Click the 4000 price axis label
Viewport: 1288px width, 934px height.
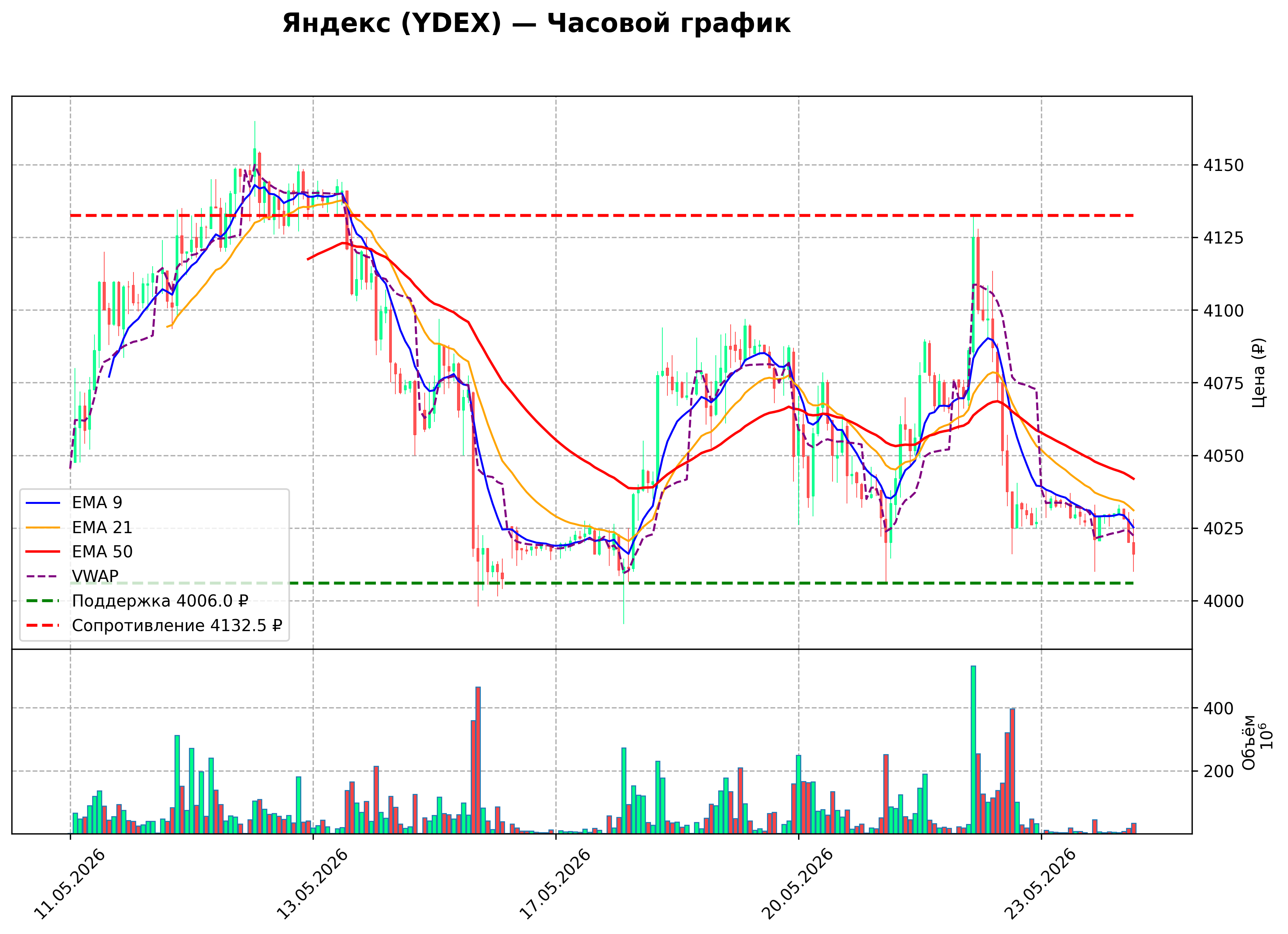click(1223, 601)
